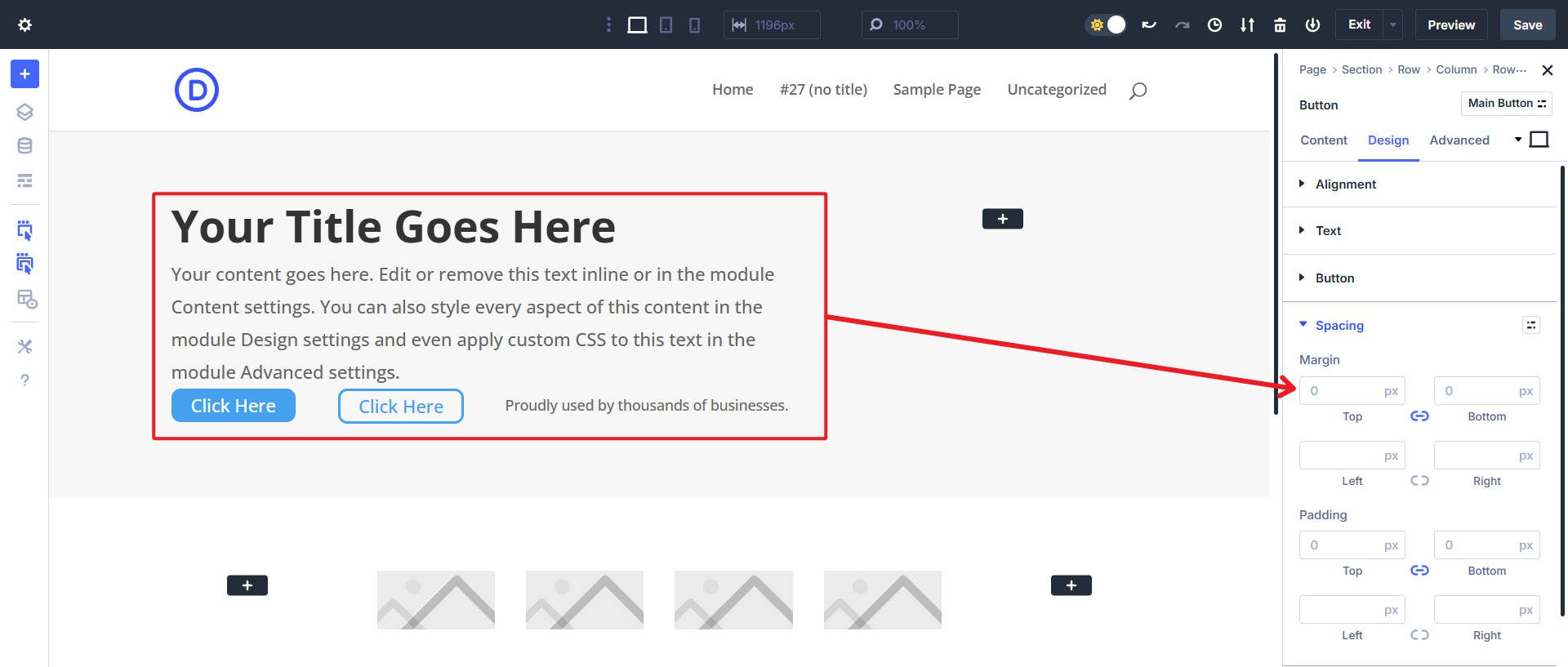
Task: Open the Sample Page menu link
Action: tap(937, 90)
